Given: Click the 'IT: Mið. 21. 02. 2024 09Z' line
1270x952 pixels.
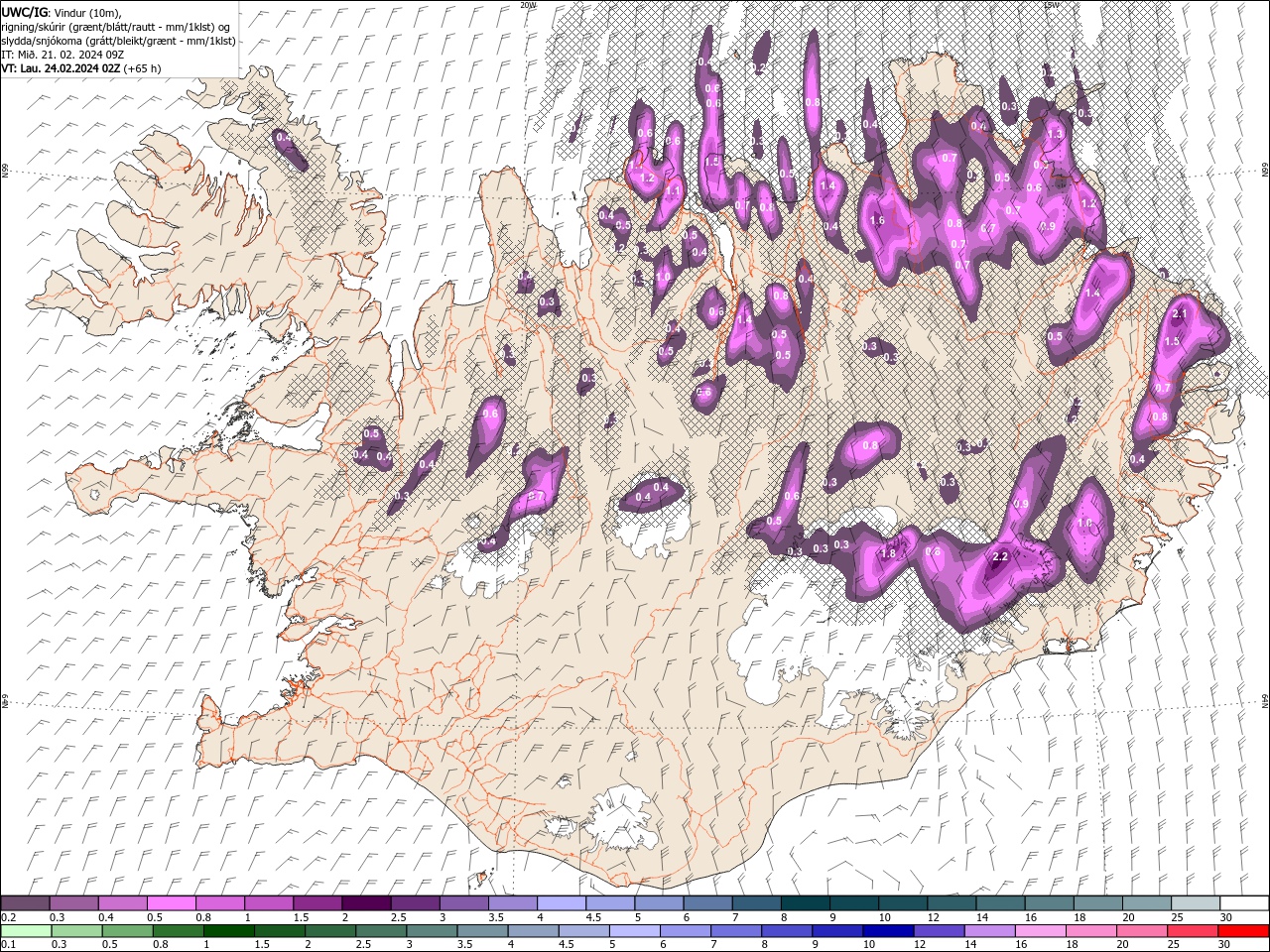Looking at the screenshot, I should (63, 55).
